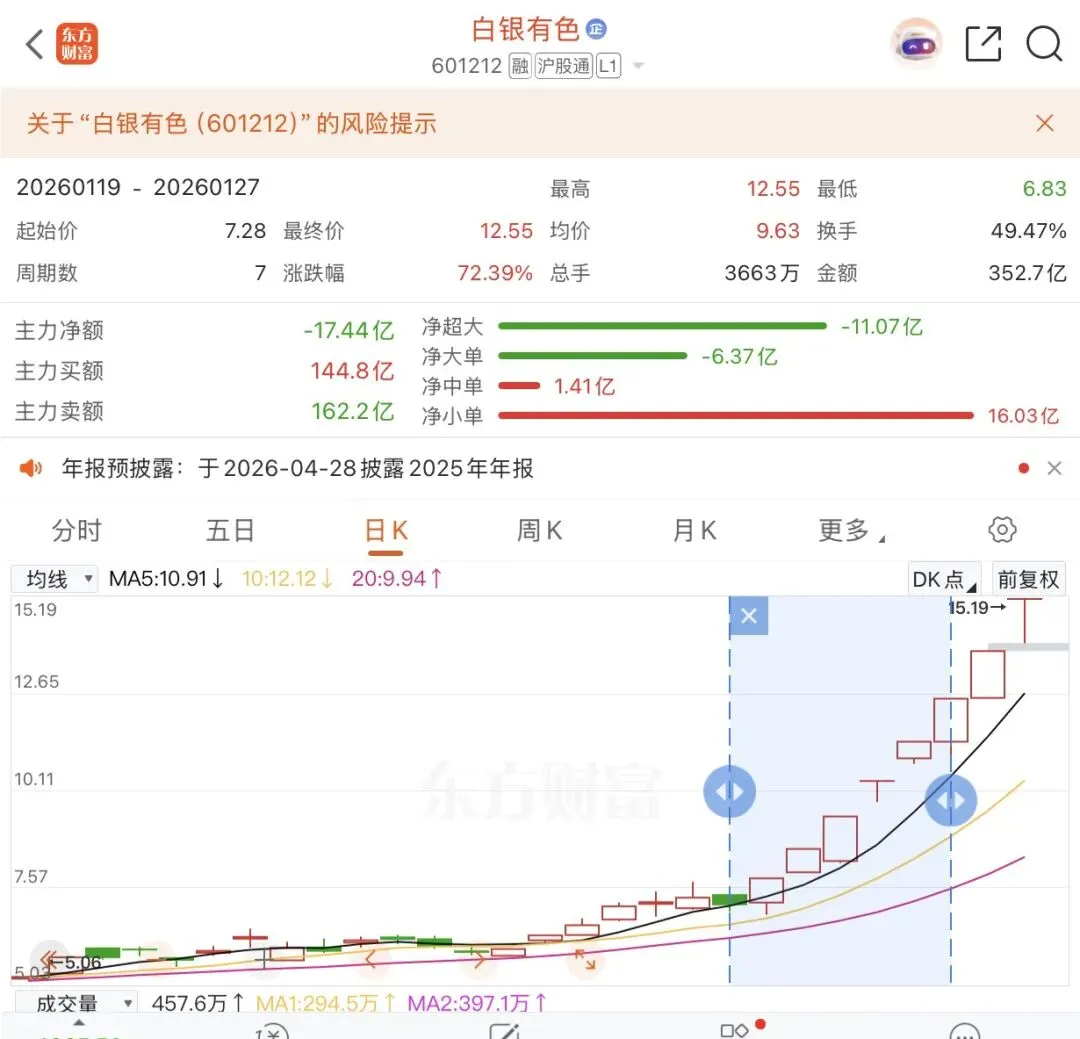
Task: Expand chart to fullscreen with diagonal arrows
Action: tap(585, 959)
